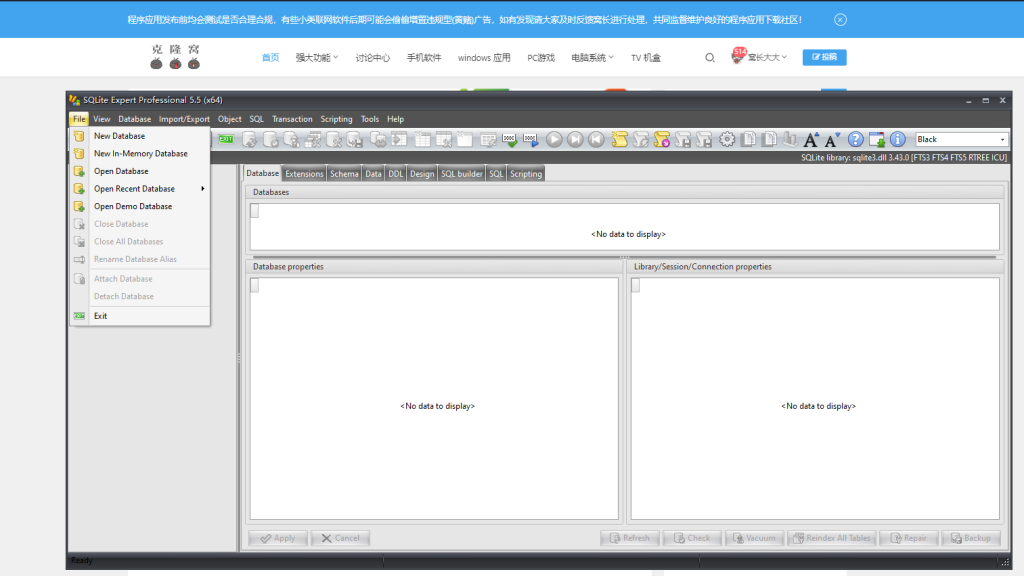The height and width of the screenshot is (576, 1024).
Task: Switch to the Data tab
Action: click(373, 174)
